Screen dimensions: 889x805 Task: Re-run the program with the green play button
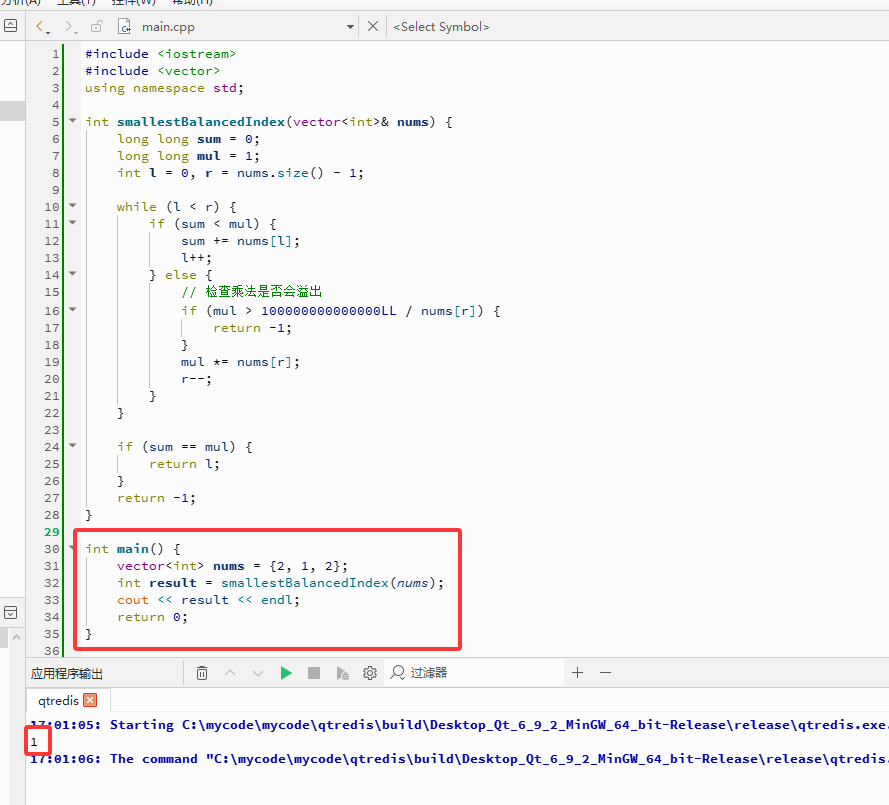[286, 673]
